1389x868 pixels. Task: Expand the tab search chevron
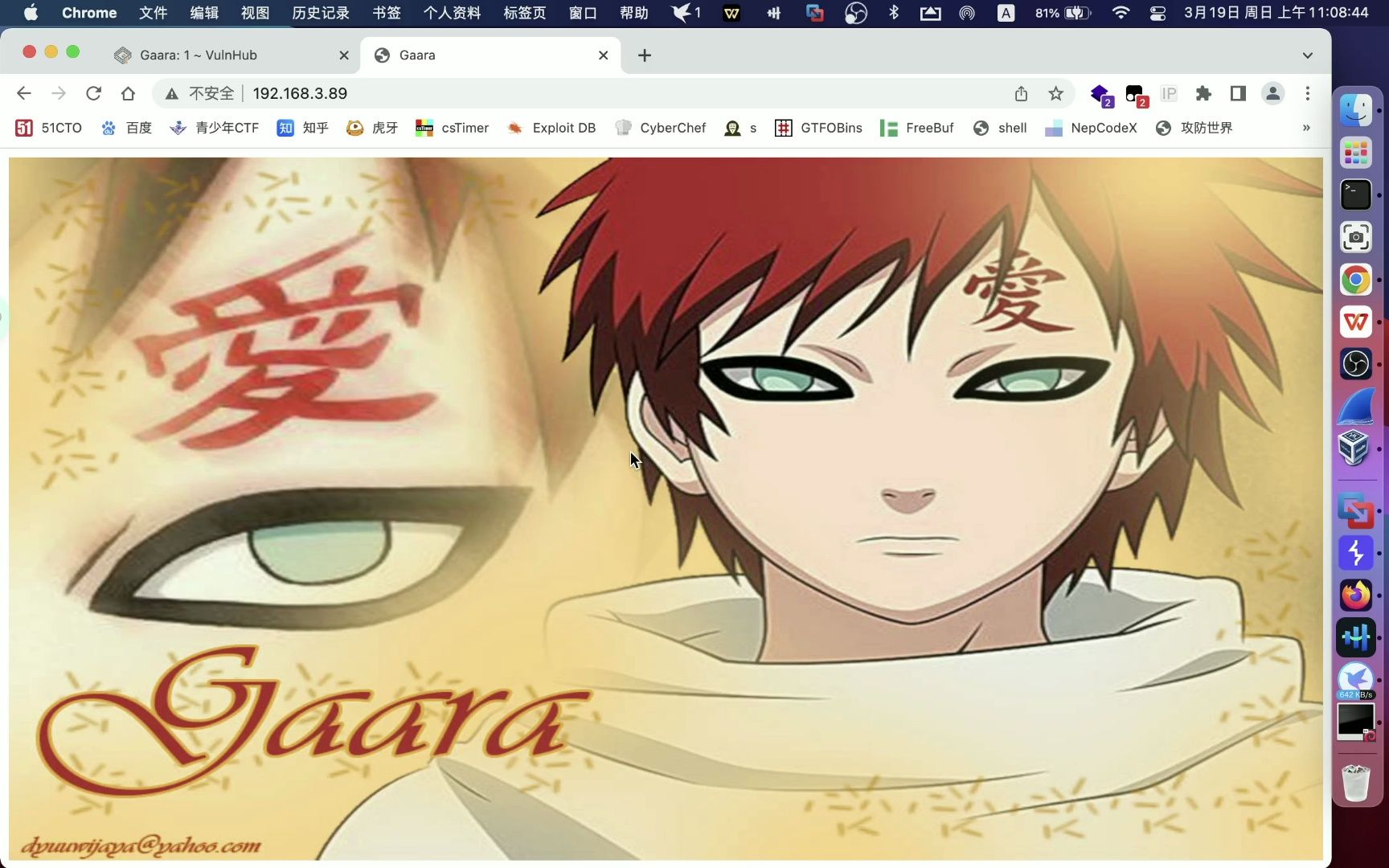click(1308, 55)
